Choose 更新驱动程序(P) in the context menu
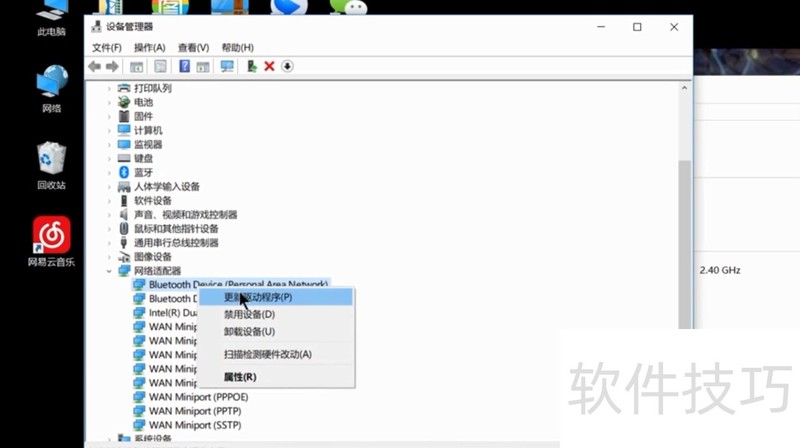The width and height of the screenshot is (800, 448). click(258, 297)
